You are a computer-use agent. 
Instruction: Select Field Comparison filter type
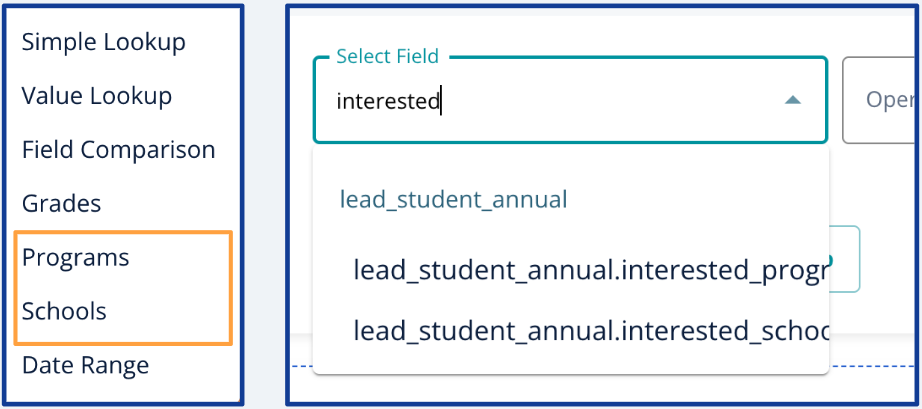click(x=118, y=150)
